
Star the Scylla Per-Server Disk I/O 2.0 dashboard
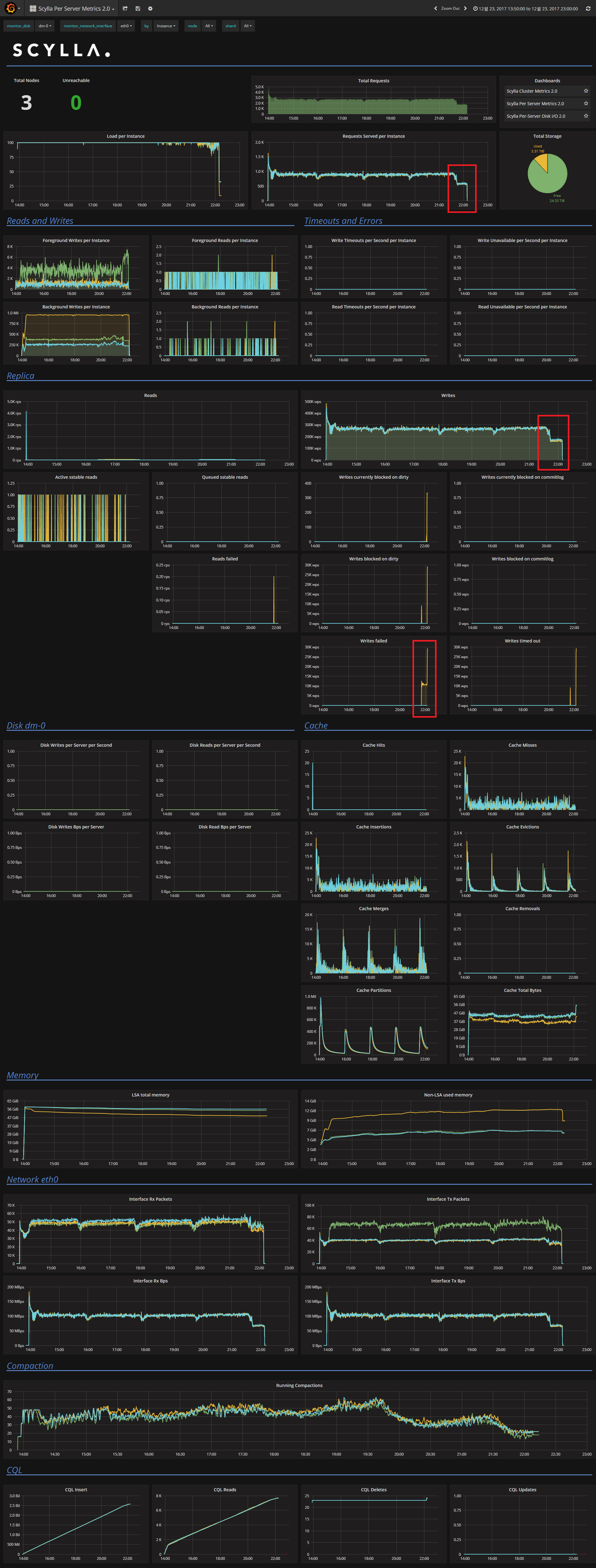click(586, 116)
